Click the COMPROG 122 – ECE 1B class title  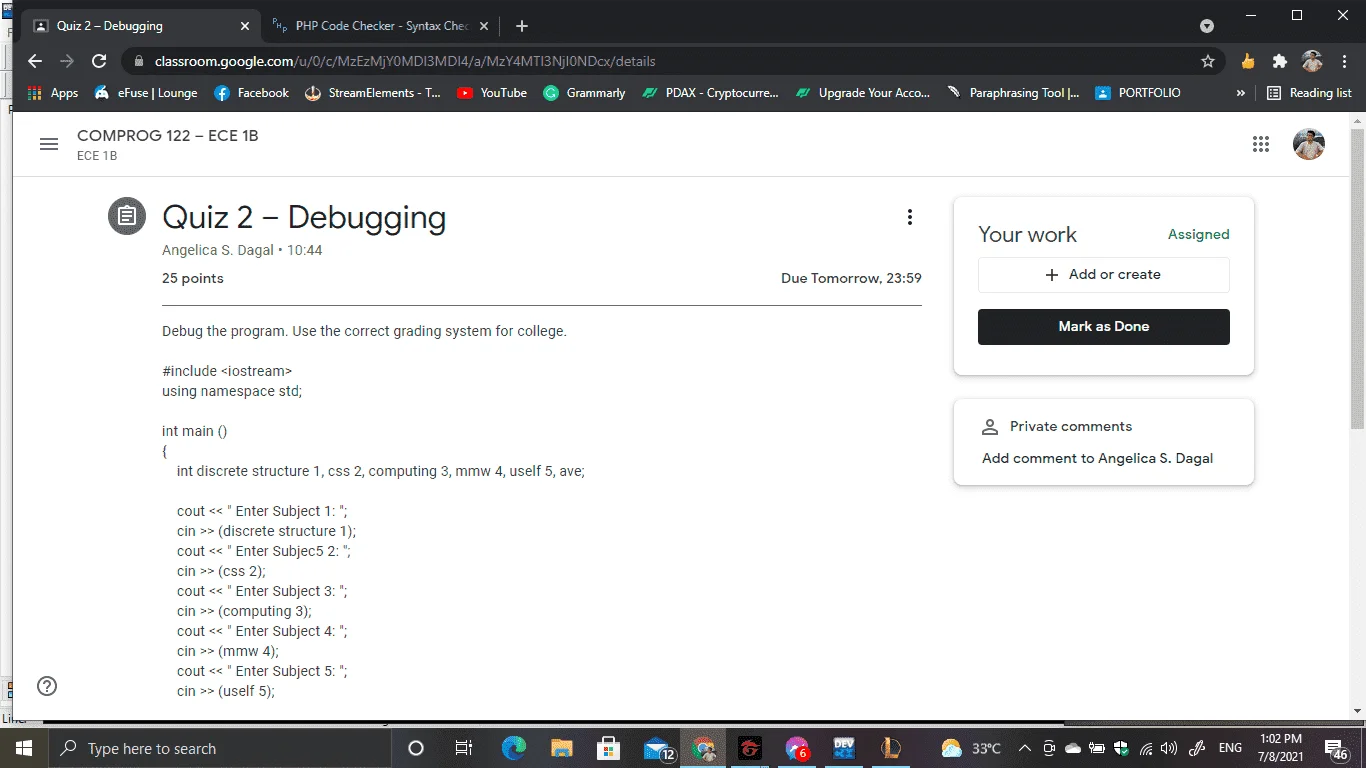[x=168, y=136]
